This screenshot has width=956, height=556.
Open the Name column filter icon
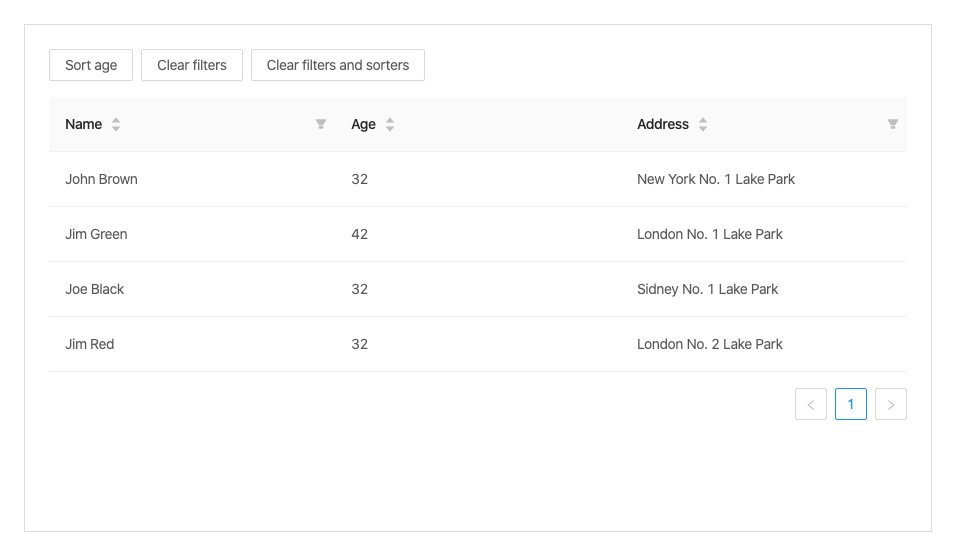coord(321,125)
